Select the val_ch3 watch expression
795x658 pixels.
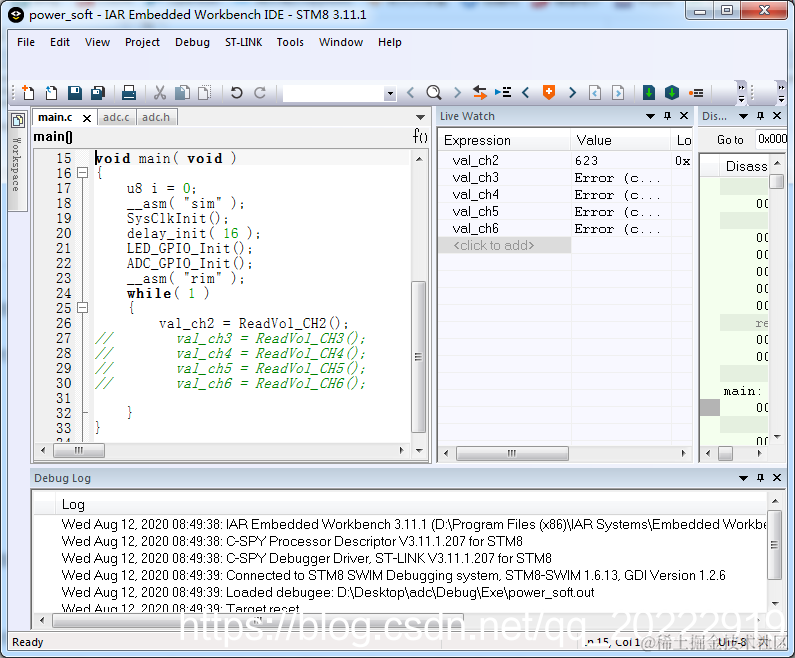(476, 177)
